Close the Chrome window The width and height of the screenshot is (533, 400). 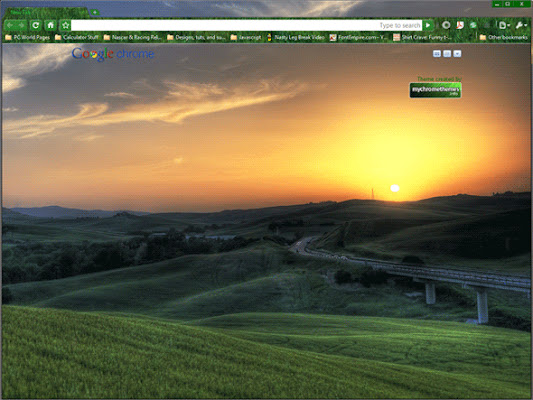click(x=522, y=4)
